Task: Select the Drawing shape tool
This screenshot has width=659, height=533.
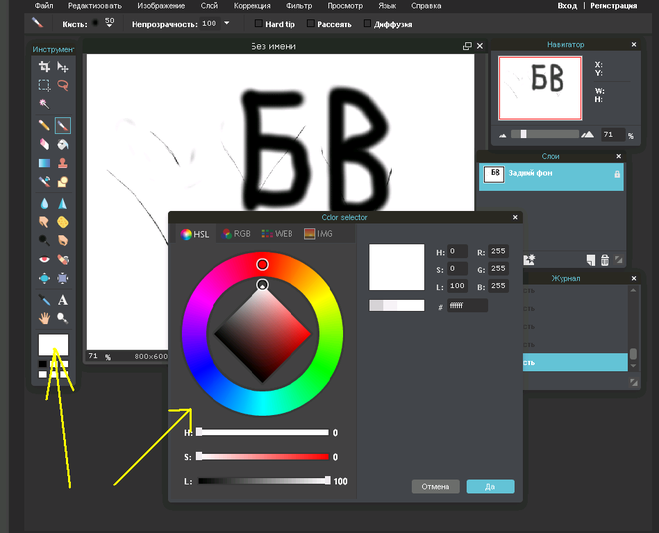Action: (63, 181)
